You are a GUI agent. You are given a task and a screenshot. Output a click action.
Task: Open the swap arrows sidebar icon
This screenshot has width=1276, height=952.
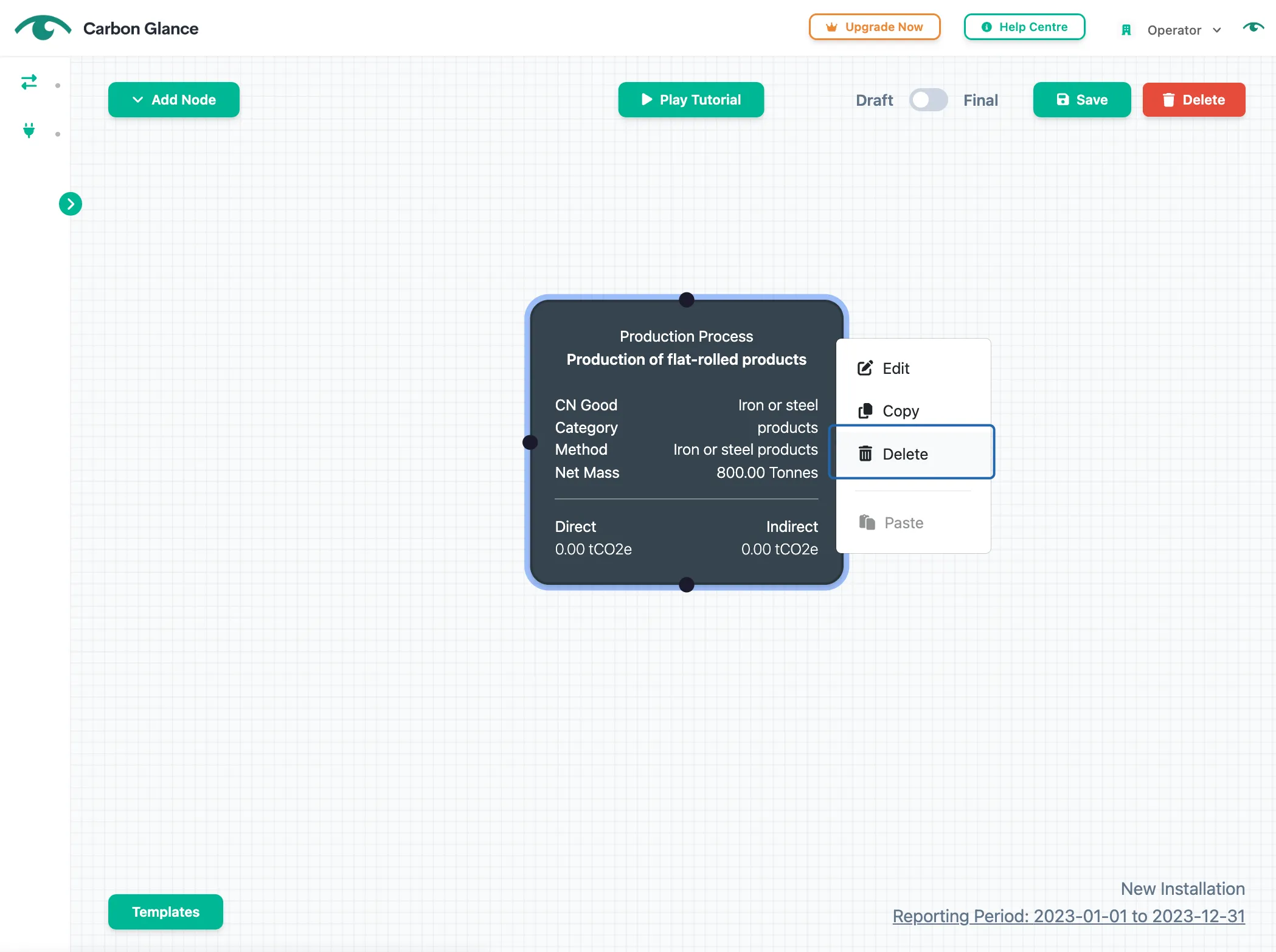29,82
